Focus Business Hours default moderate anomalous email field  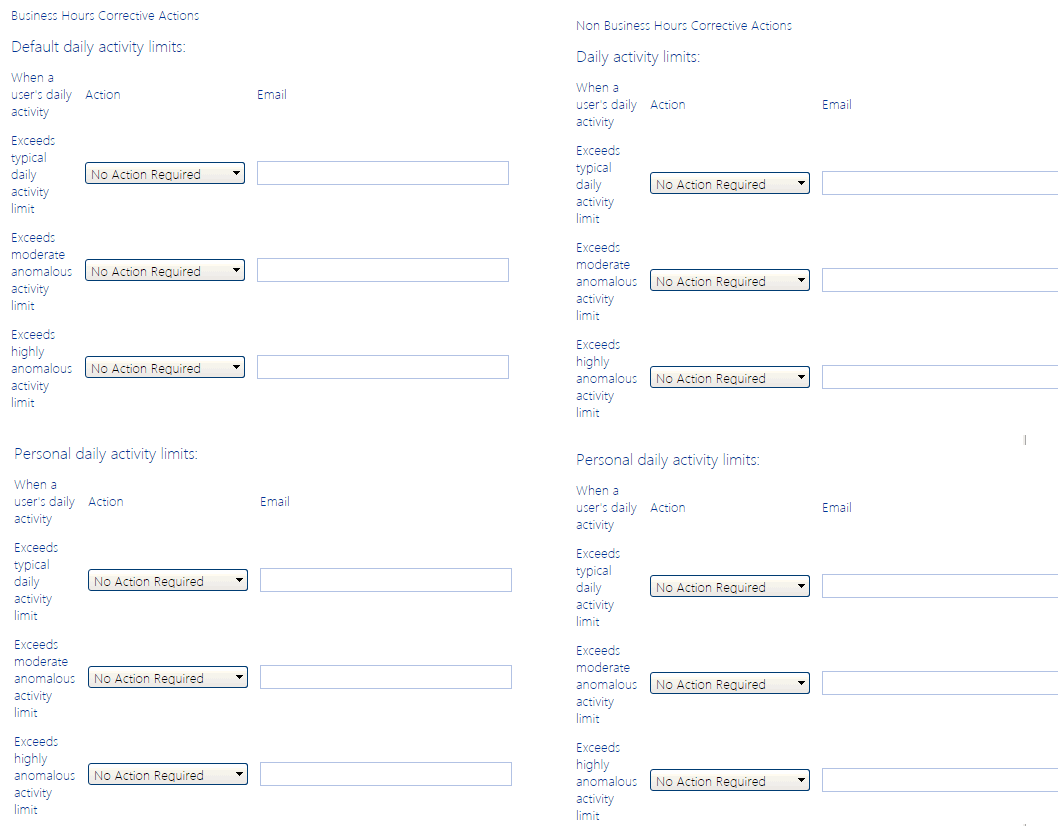click(383, 270)
